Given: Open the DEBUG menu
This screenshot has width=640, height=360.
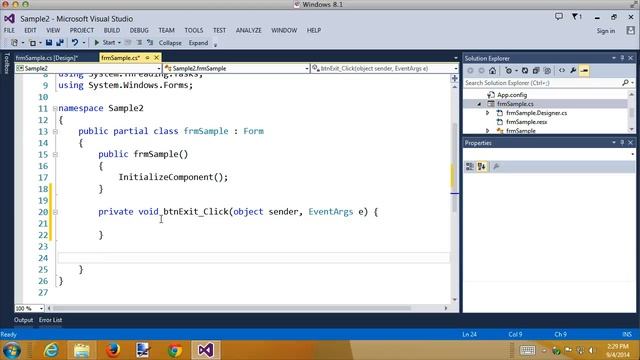Looking at the screenshot, I should pyautogui.click(x=139, y=30).
